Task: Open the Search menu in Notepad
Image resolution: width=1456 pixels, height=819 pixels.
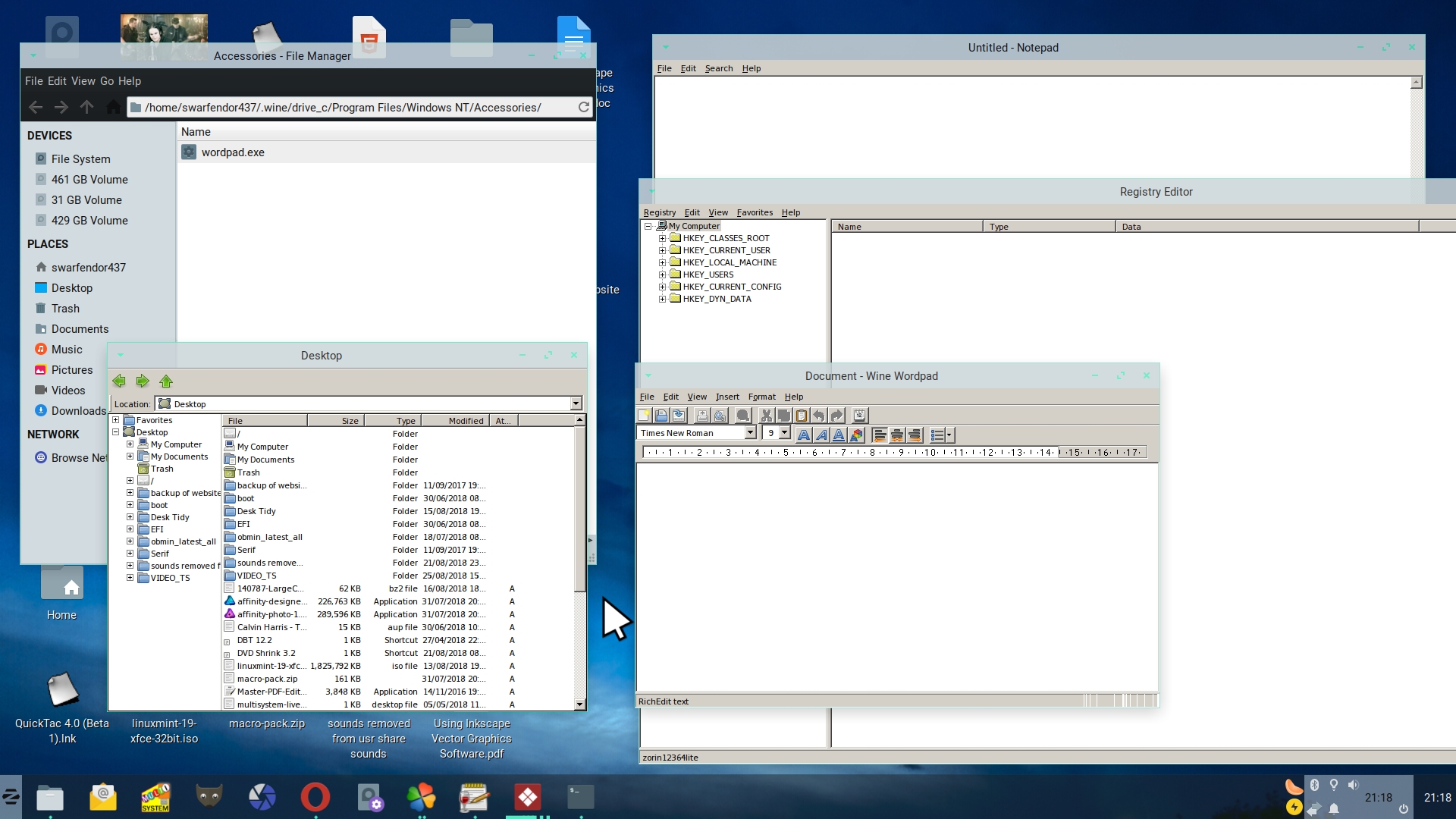Action: 718,68
